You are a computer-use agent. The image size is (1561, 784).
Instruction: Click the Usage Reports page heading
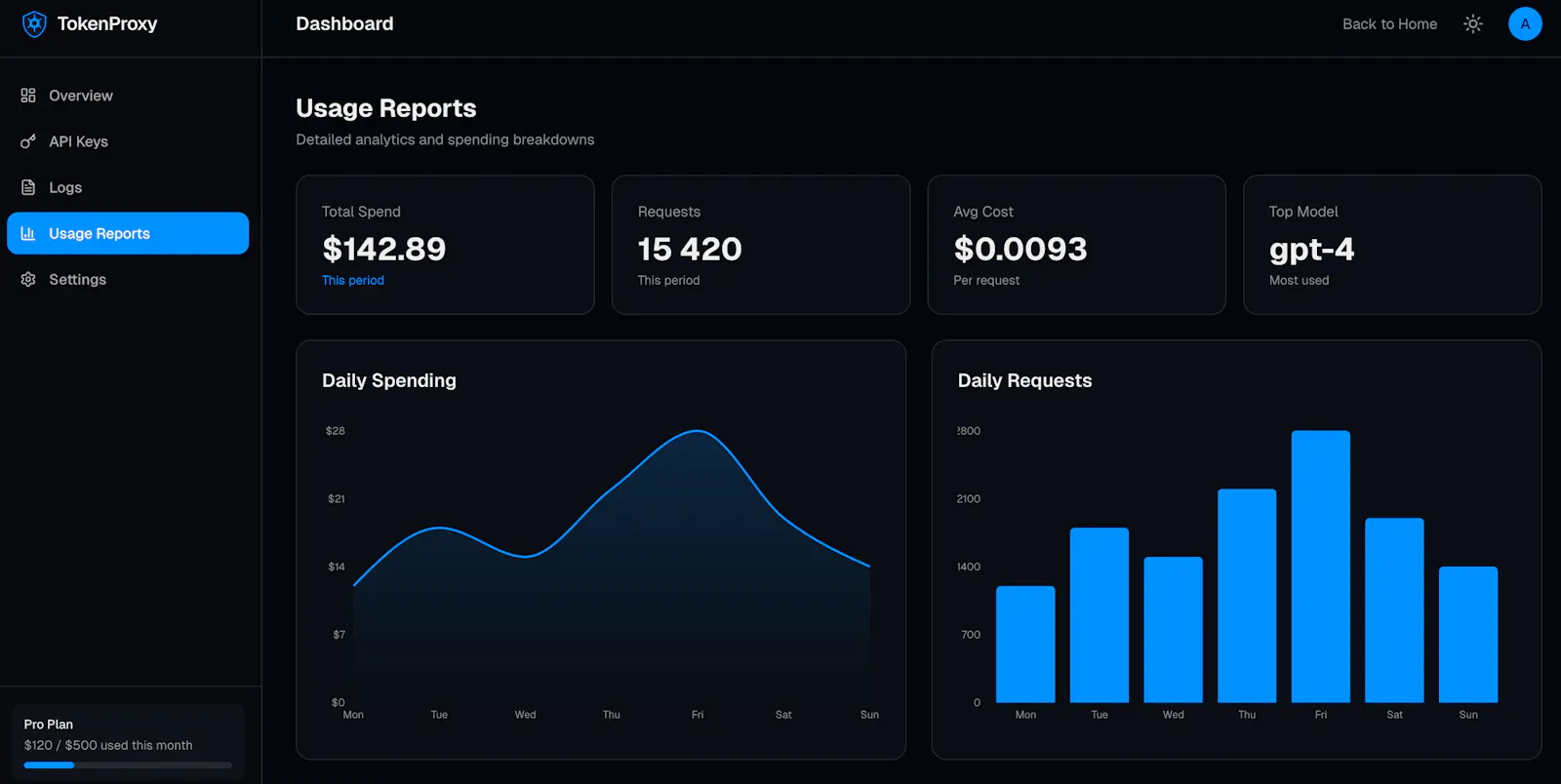(386, 108)
